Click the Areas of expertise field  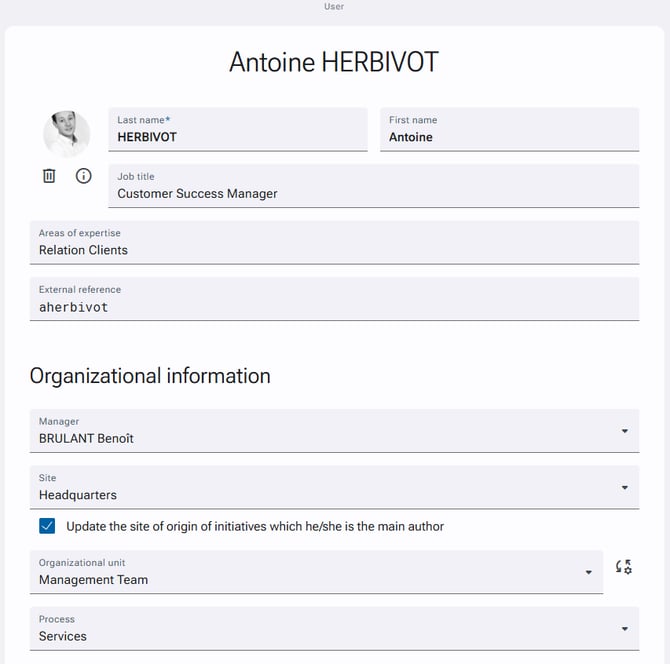coord(335,242)
